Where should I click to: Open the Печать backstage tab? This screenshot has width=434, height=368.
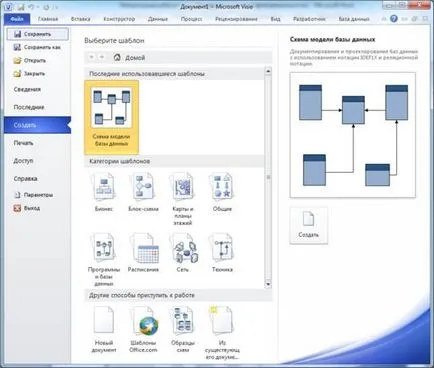pyautogui.click(x=24, y=143)
